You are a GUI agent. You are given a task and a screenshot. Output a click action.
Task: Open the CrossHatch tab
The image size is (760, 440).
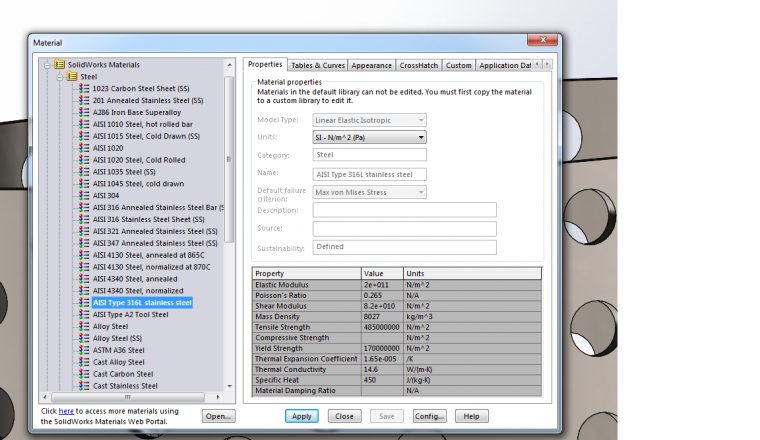tap(419, 65)
